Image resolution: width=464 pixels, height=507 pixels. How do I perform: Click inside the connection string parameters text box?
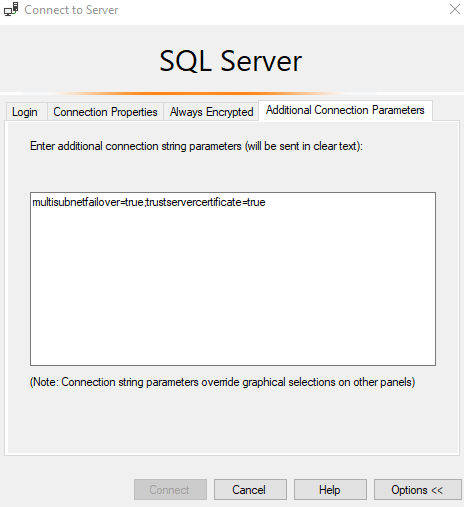(x=233, y=279)
